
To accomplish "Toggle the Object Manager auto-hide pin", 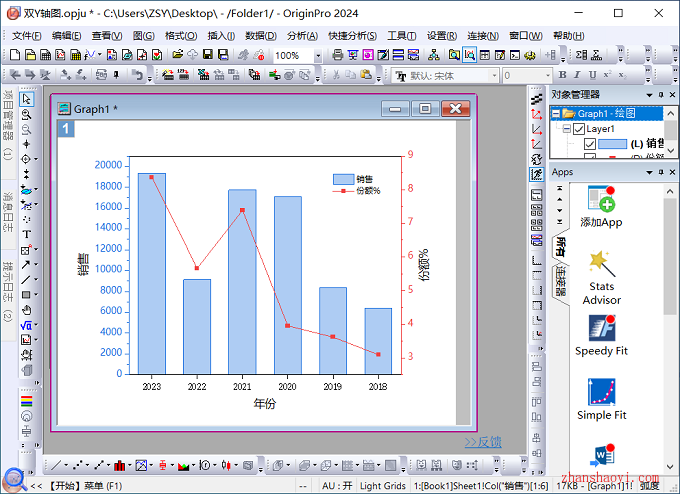I will [x=661, y=95].
